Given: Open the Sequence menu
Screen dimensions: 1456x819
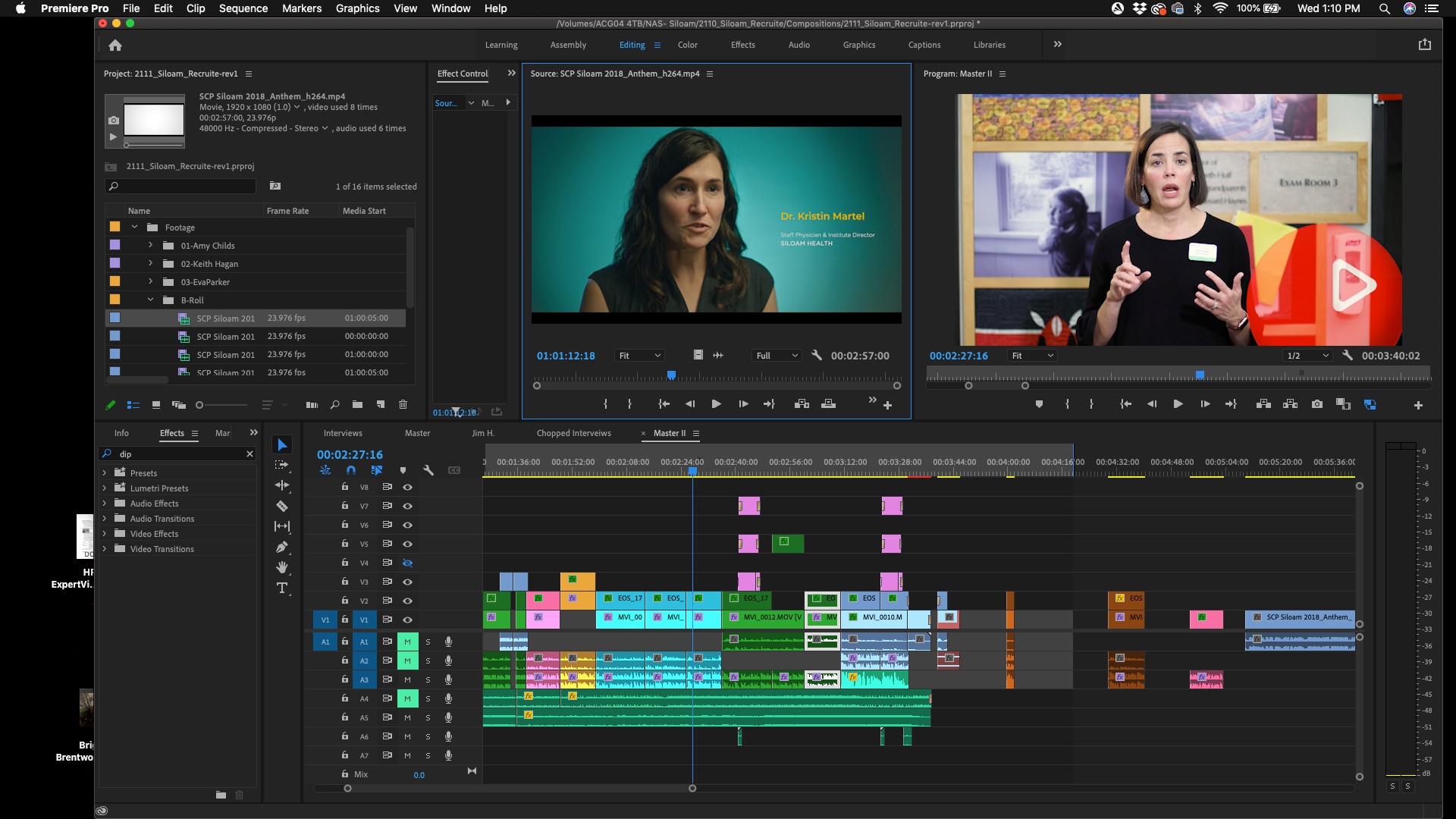Looking at the screenshot, I should click(x=243, y=8).
